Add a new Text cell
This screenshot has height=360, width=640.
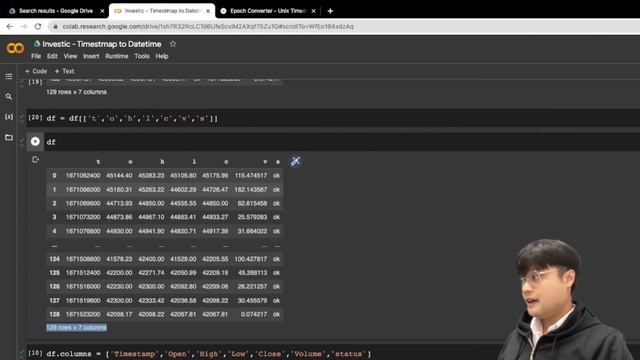64,71
